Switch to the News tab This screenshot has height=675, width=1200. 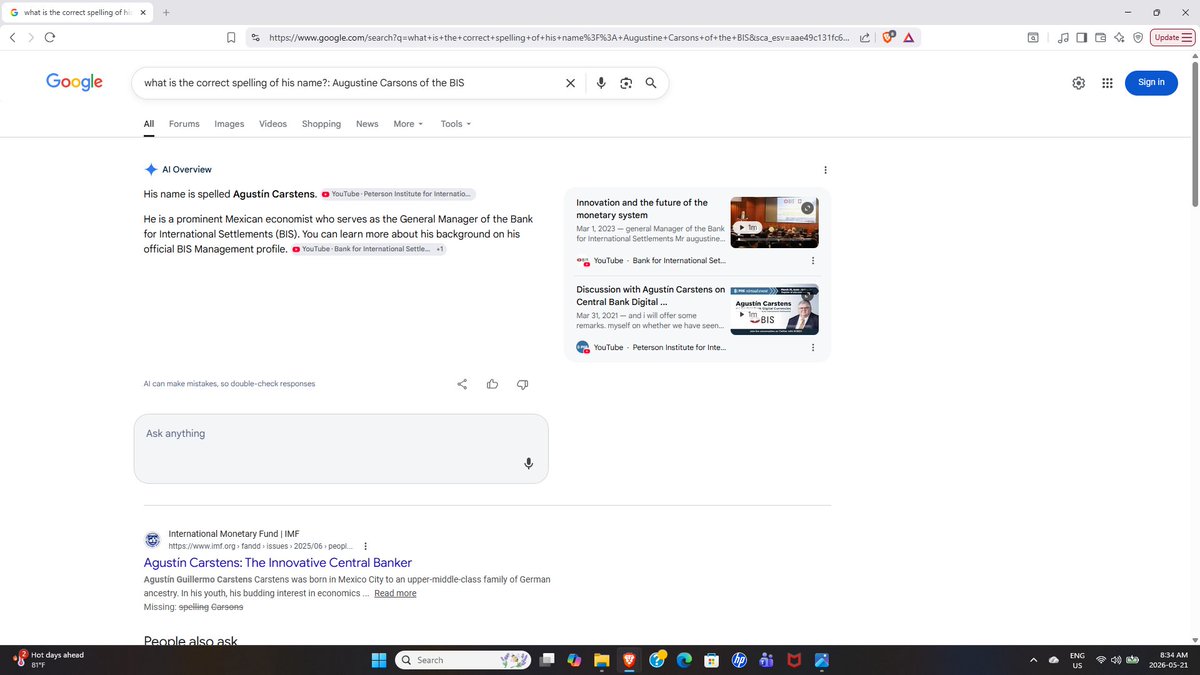pos(367,124)
